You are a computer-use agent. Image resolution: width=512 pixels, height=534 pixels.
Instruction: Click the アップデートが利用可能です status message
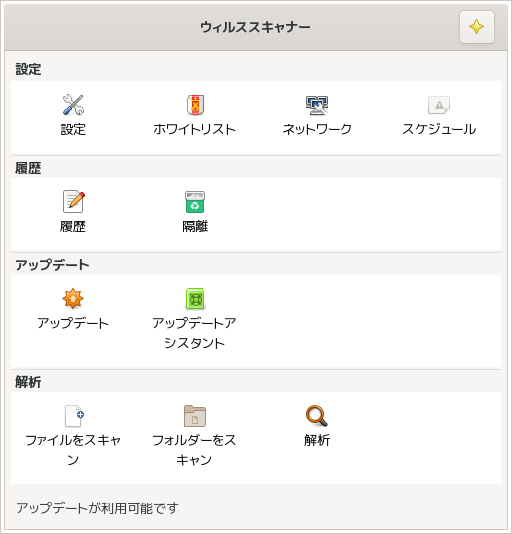pos(97,508)
